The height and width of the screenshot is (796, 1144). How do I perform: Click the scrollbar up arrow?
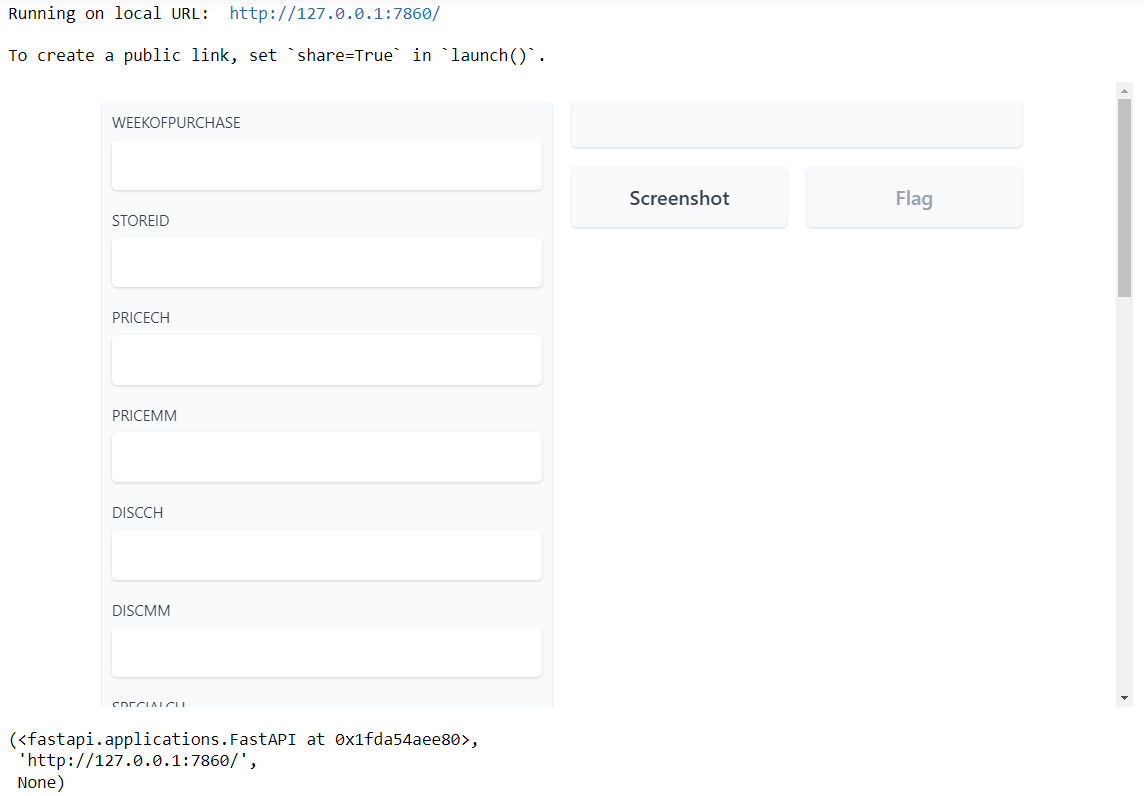coord(1124,91)
